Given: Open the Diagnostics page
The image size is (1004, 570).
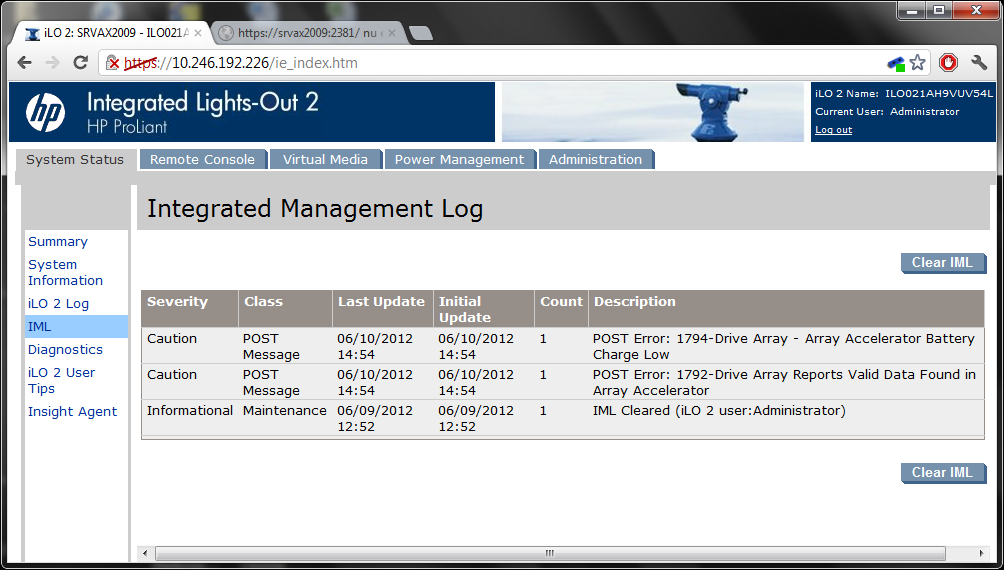Looking at the screenshot, I should pos(65,349).
